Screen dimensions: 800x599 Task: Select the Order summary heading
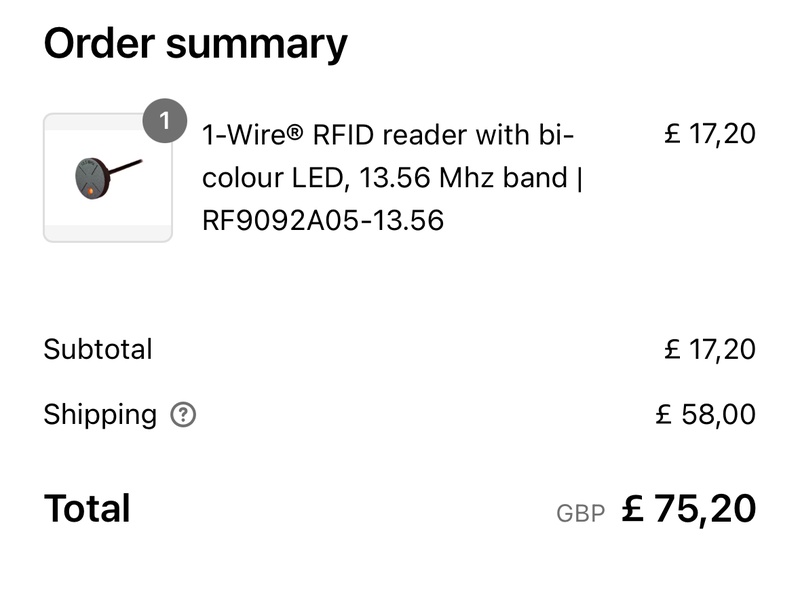pos(195,44)
